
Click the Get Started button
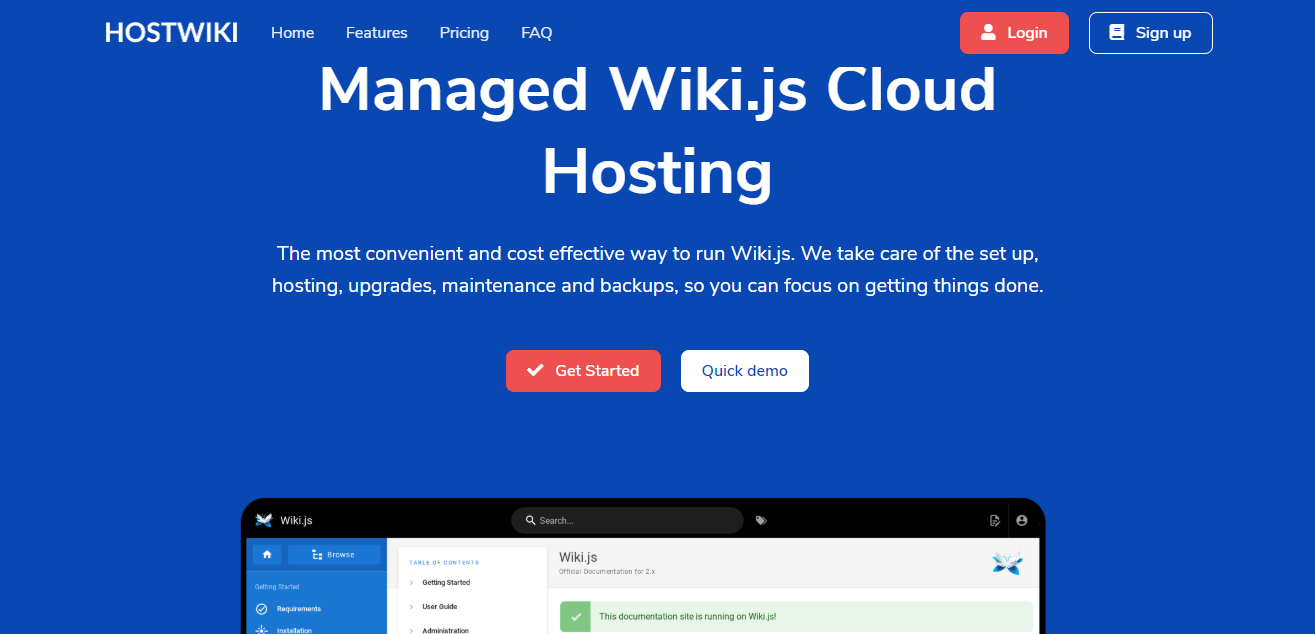click(583, 371)
